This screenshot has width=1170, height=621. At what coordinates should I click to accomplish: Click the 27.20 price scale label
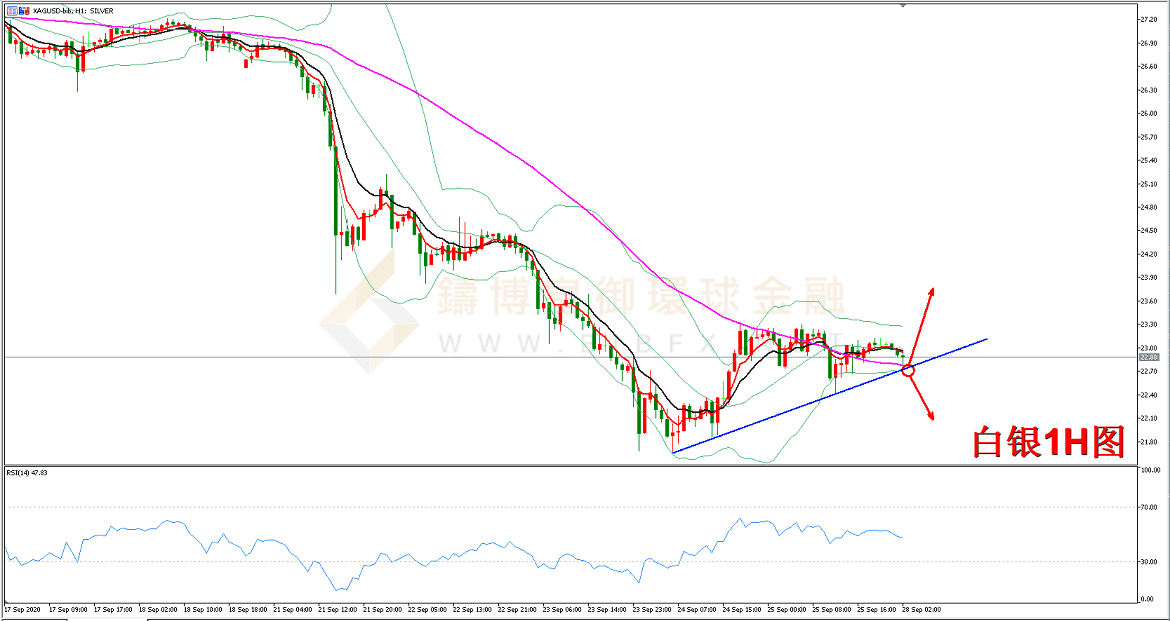click(x=1150, y=20)
